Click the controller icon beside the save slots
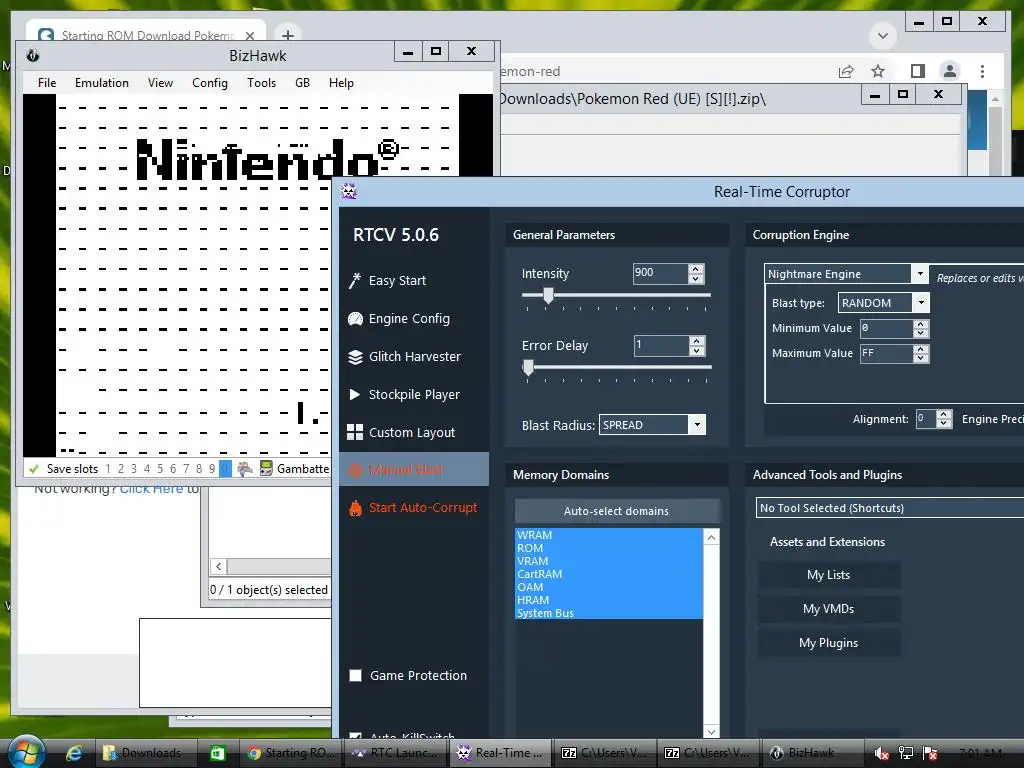 (x=245, y=468)
